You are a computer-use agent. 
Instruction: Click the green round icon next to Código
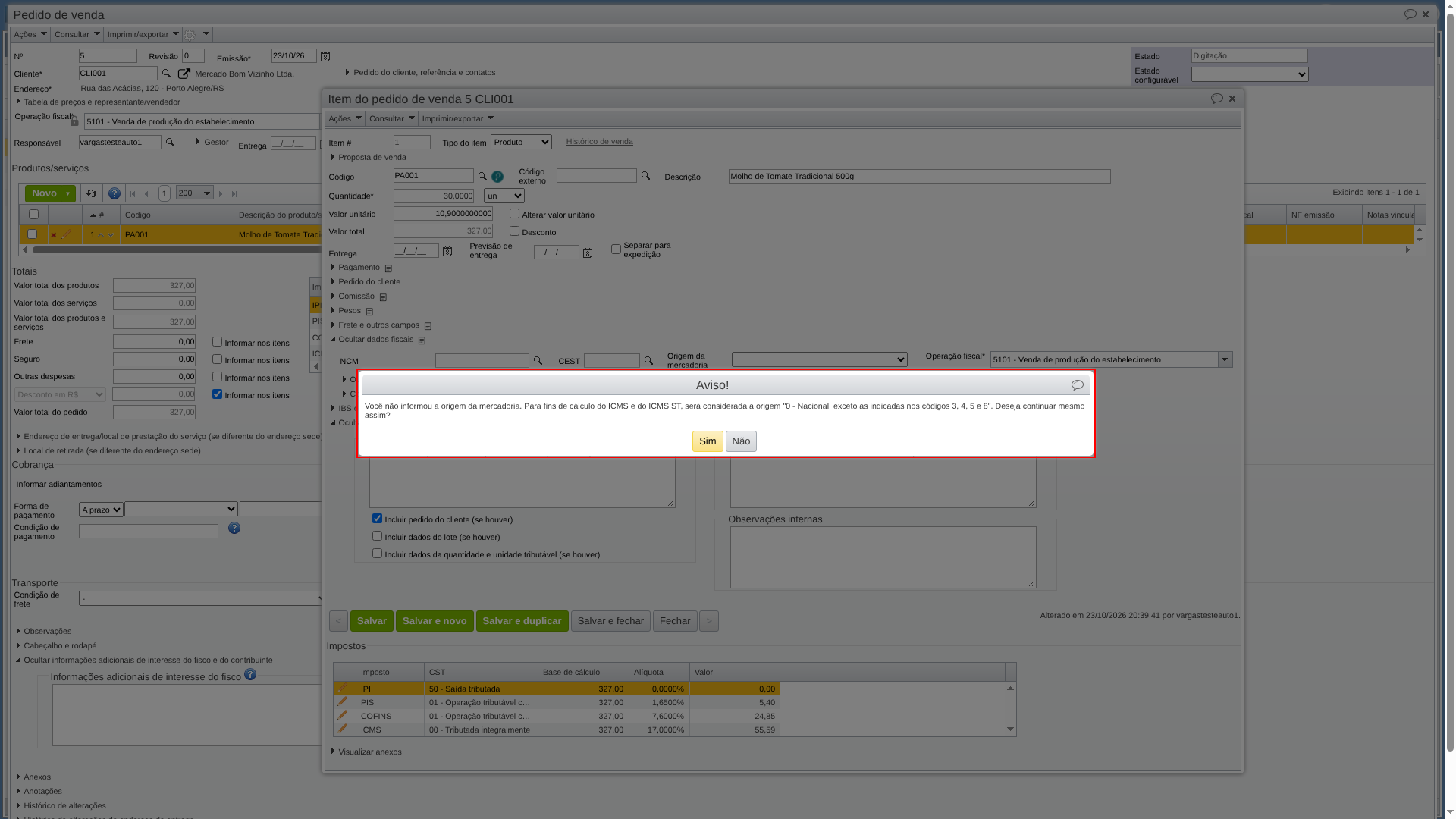pyautogui.click(x=497, y=177)
